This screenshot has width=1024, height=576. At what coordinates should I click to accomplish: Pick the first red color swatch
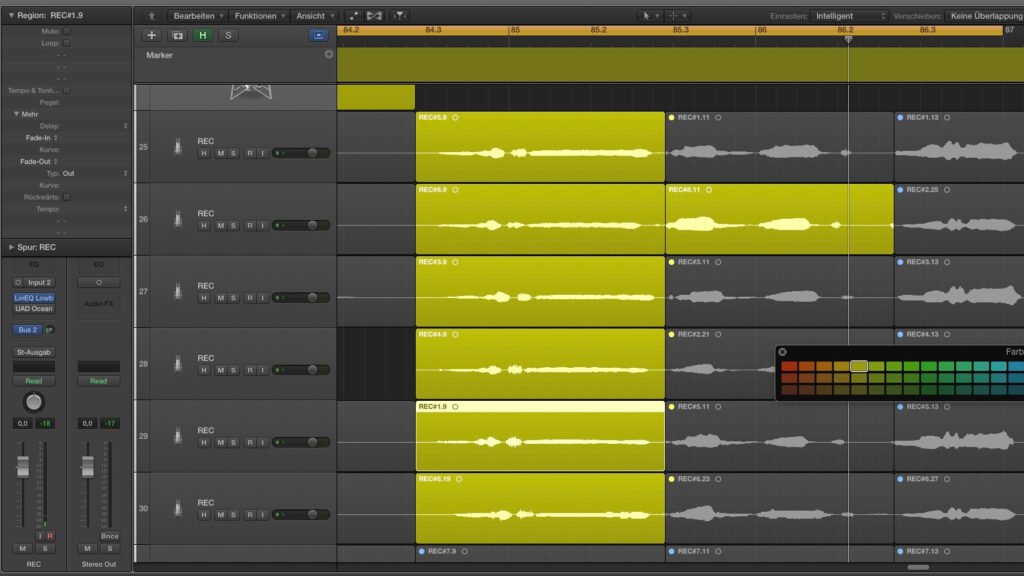[x=789, y=366]
